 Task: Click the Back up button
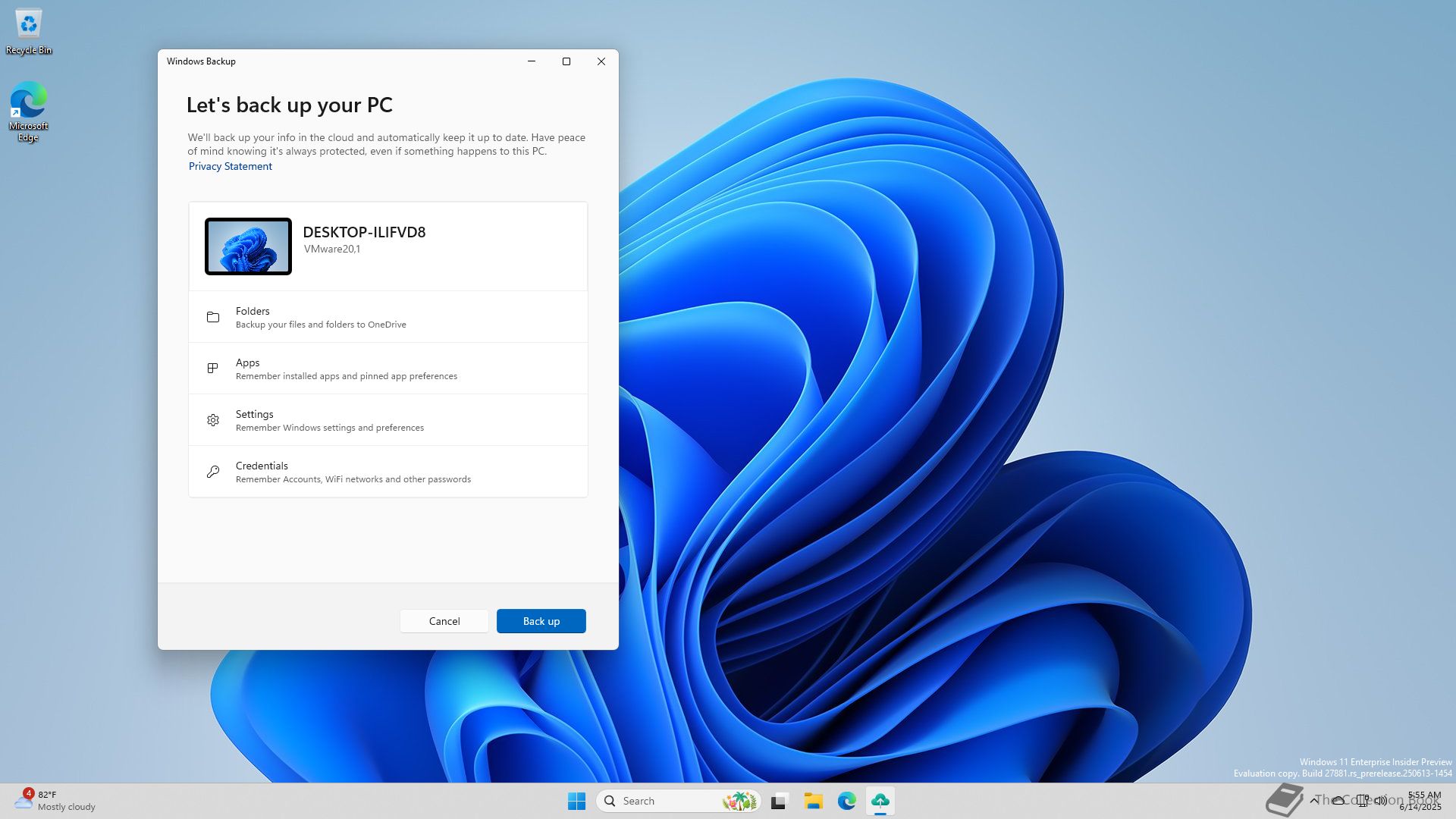click(541, 621)
